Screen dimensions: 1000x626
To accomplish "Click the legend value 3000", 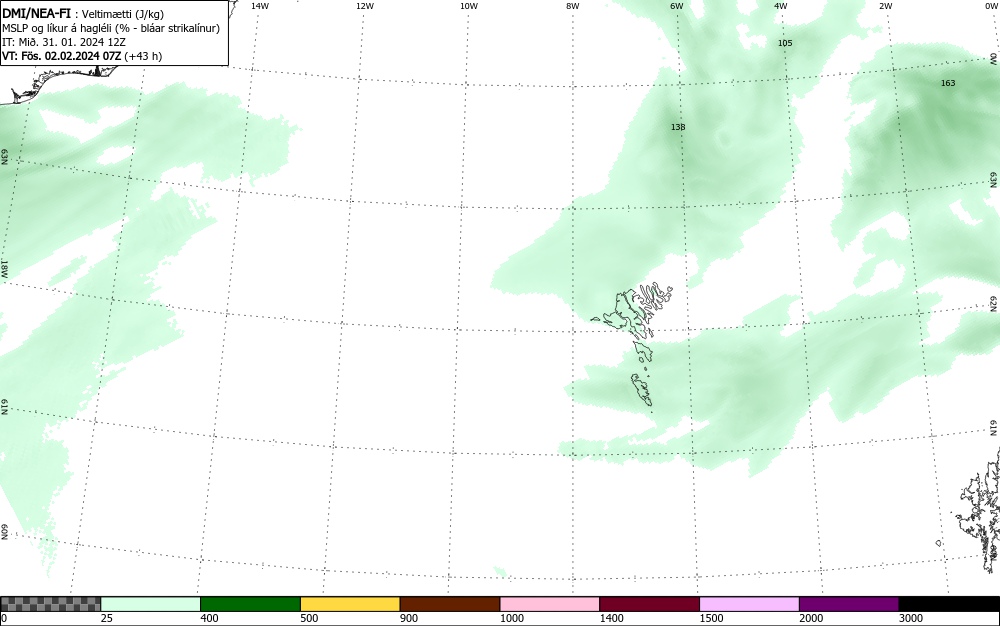I will pyautogui.click(x=911, y=618).
